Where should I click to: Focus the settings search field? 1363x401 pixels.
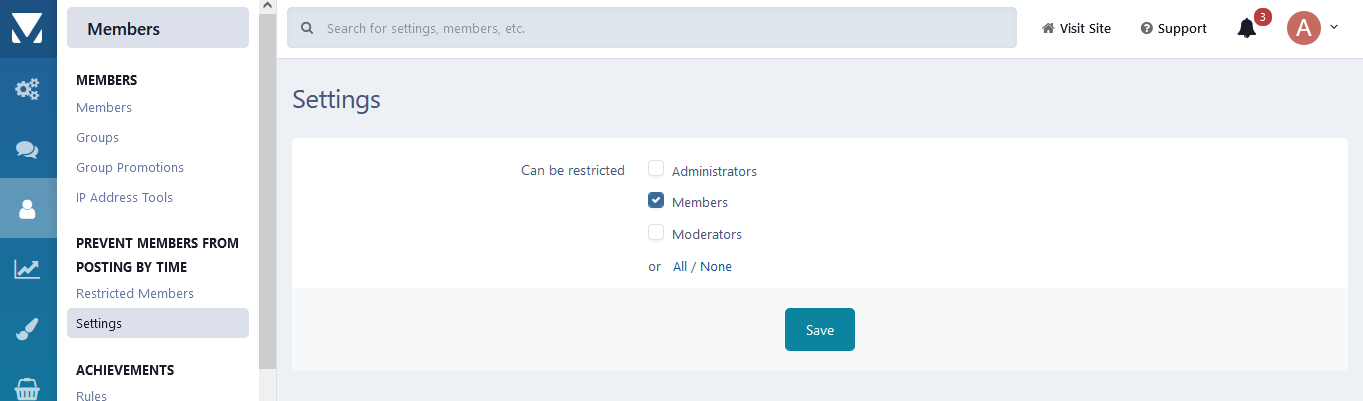pos(660,29)
